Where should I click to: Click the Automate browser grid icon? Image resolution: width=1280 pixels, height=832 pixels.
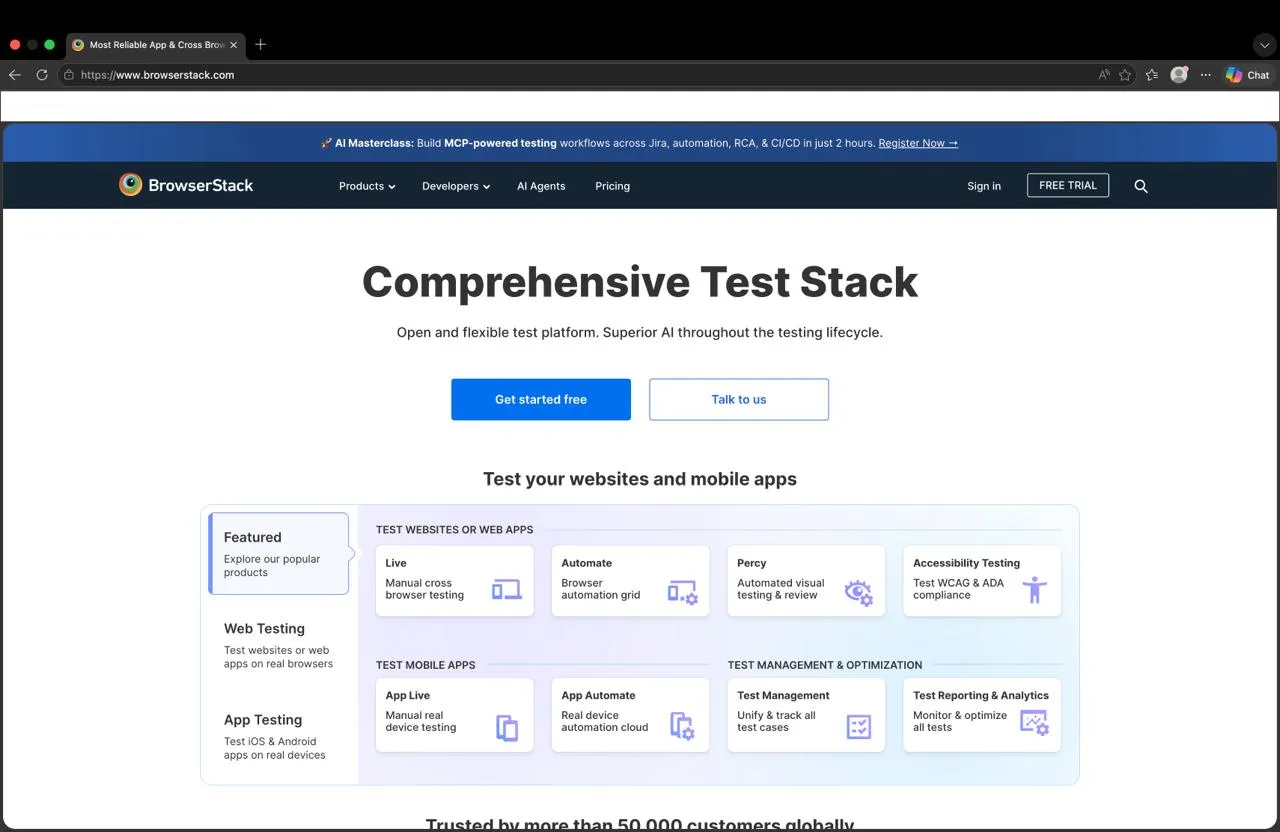point(683,591)
